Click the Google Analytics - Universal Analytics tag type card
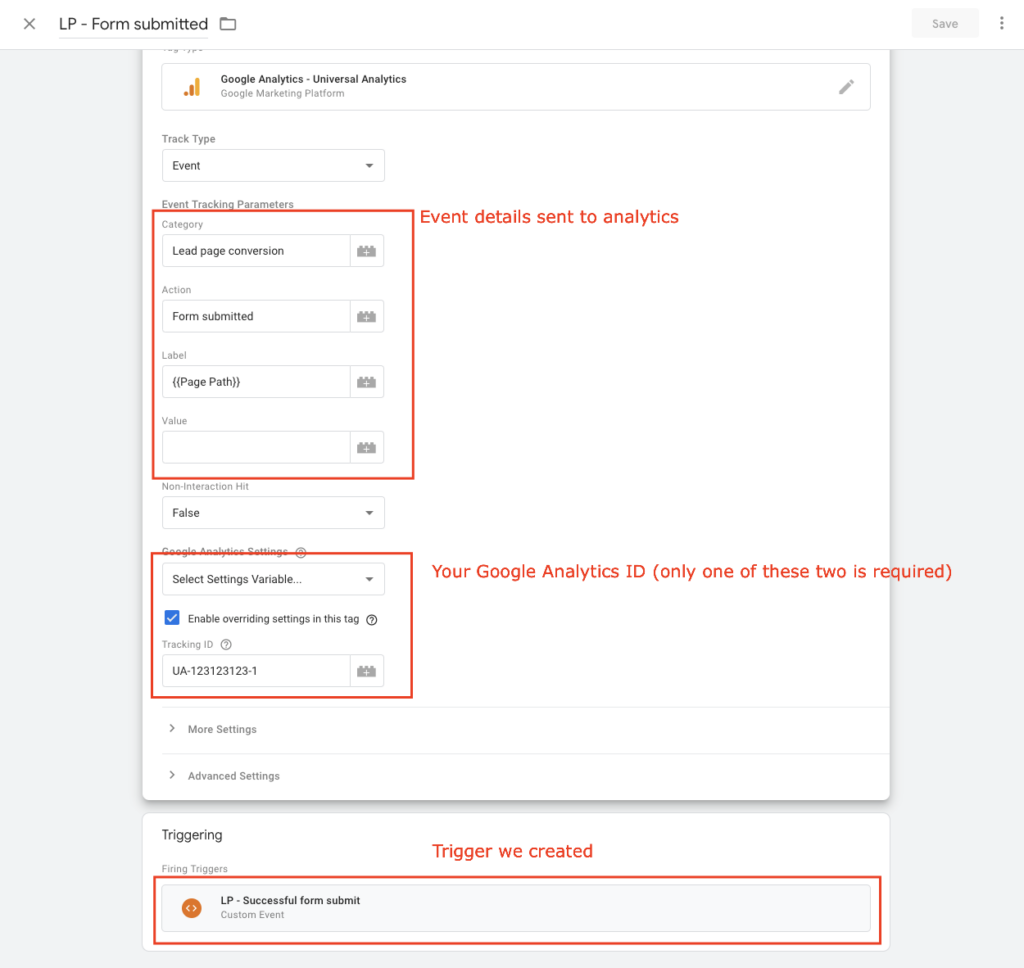The height and width of the screenshot is (968, 1024). pyautogui.click(x=516, y=87)
